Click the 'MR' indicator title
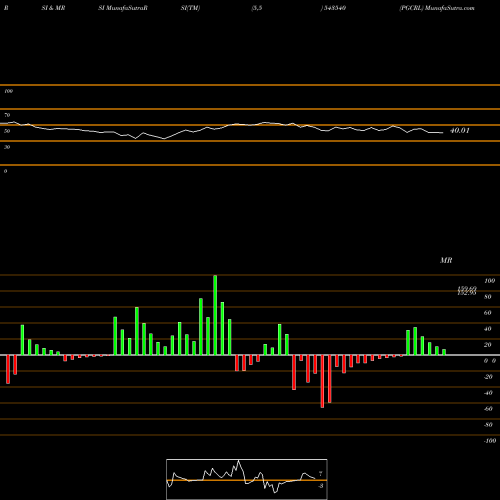500x500 pixels. 446,260
